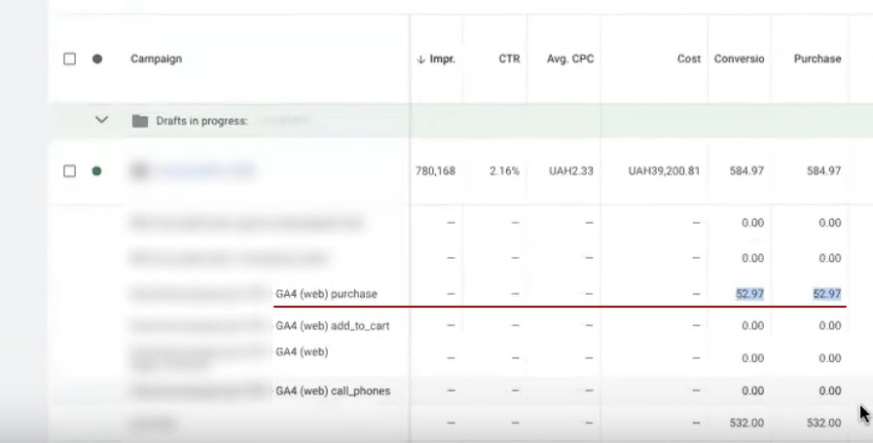This screenshot has height=443, width=873.
Task: Tick the select-all checkbox in table header
Action: [70, 59]
